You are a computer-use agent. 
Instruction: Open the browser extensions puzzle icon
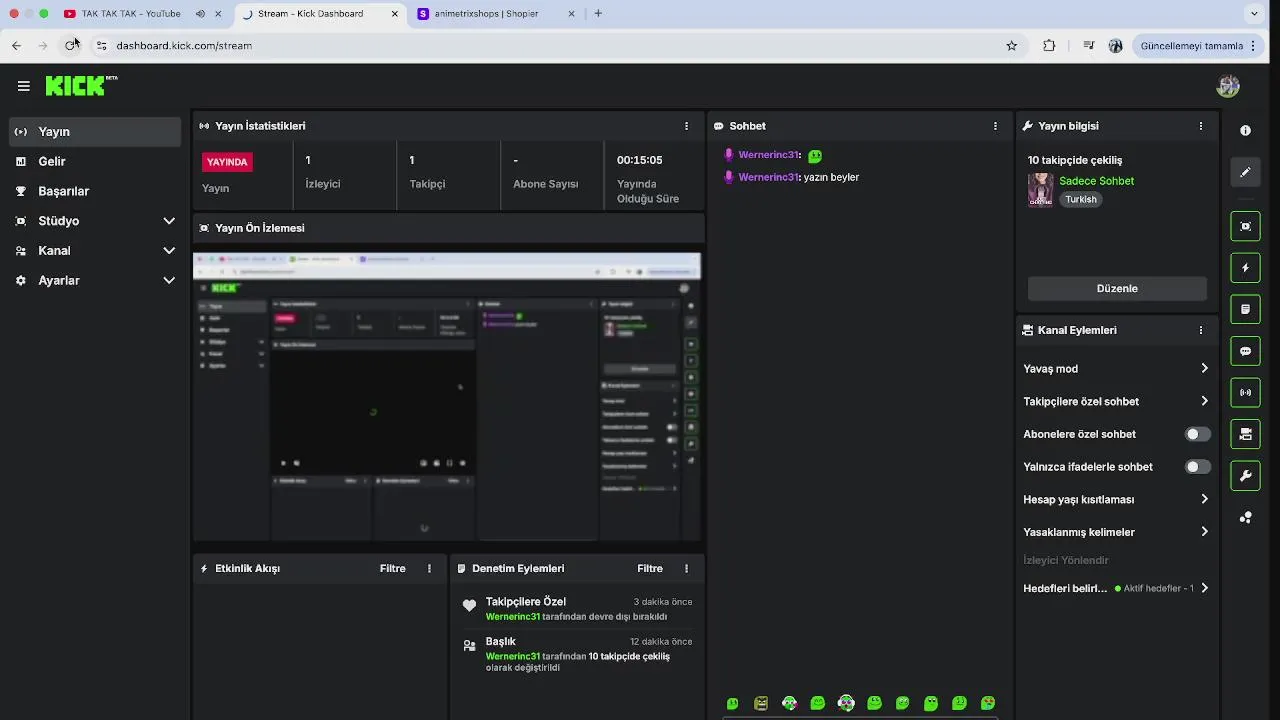coord(1049,45)
